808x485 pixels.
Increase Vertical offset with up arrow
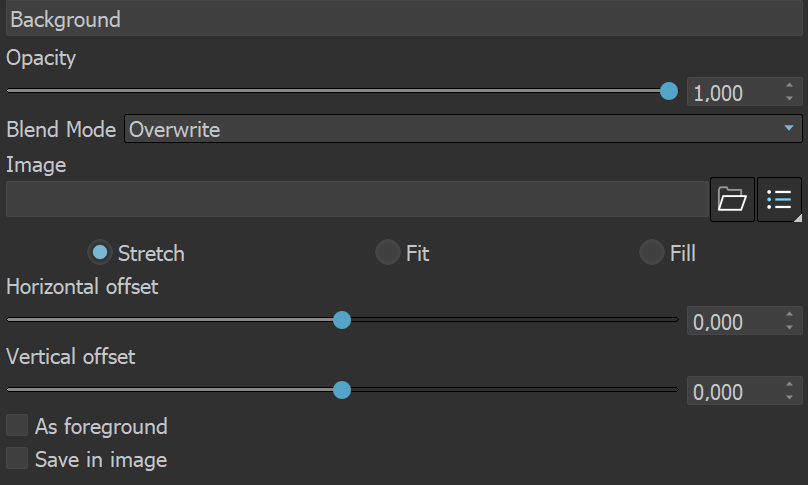click(789, 384)
